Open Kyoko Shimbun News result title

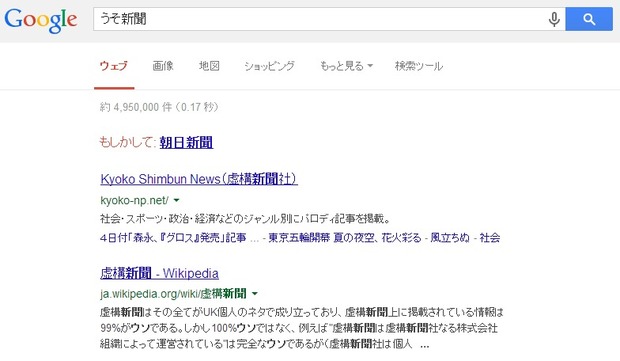coord(199,179)
